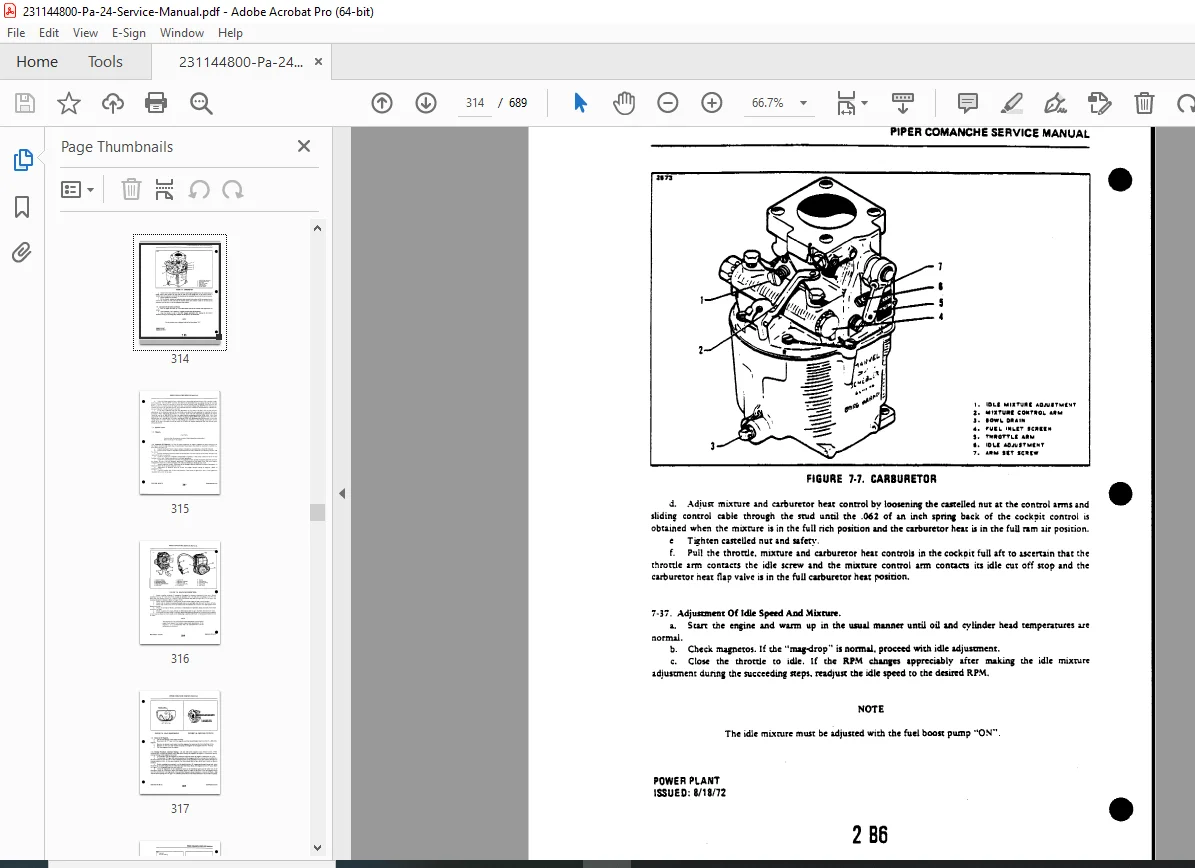Image resolution: width=1195 pixels, height=868 pixels.
Task: Open the thumbnails options dropdown menu
Action: (x=77, y=189)
